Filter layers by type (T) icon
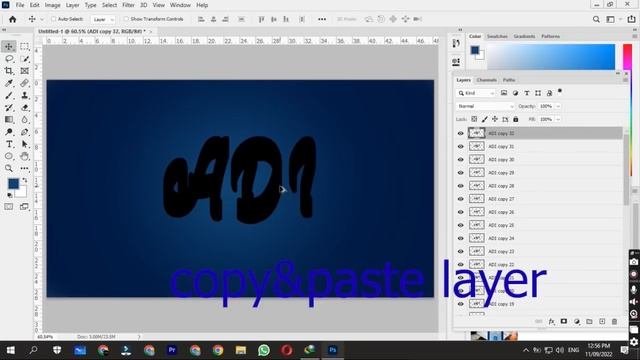 tap(527, 93)
